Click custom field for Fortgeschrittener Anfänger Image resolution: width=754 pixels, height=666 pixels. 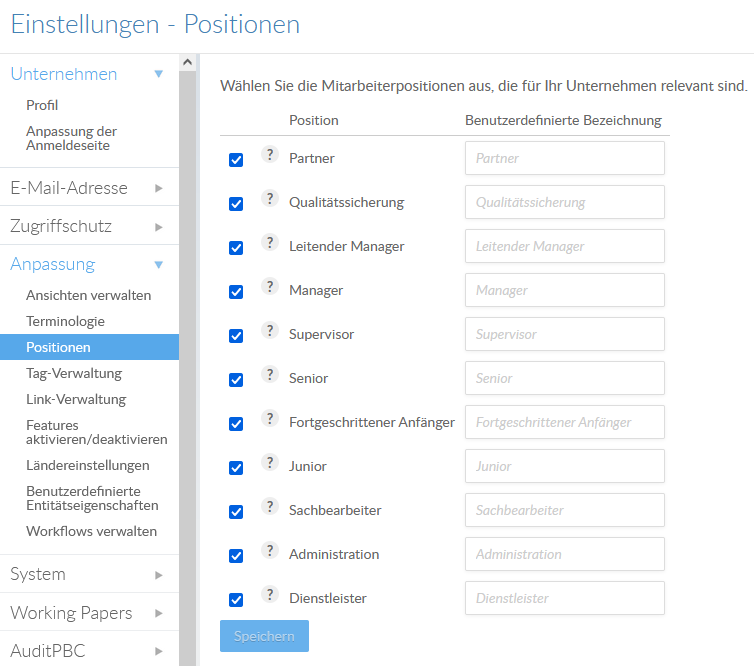(565, 422)
